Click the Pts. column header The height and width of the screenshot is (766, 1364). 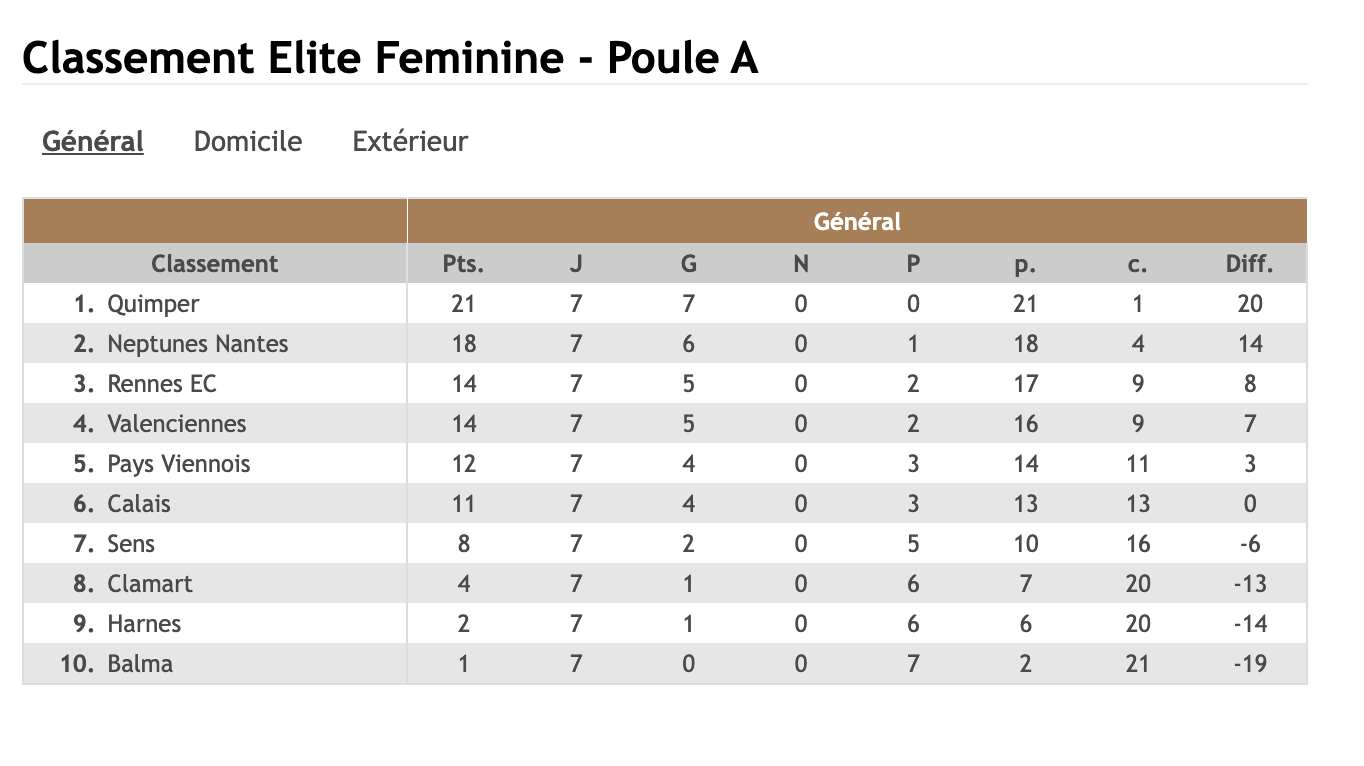point(463,264)
